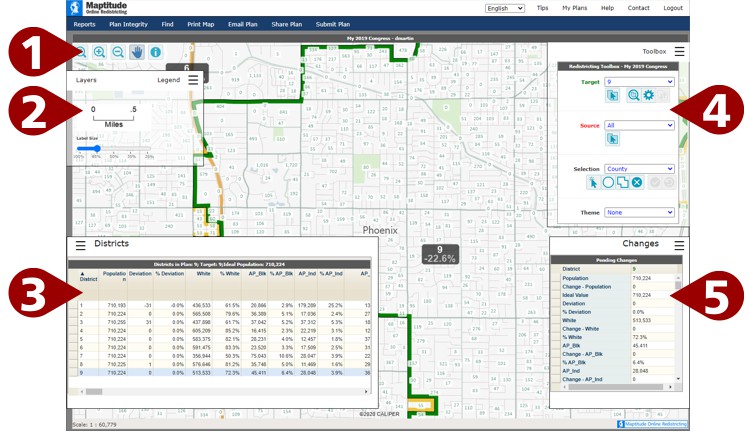Open the Reports menu

click(84, 24)
